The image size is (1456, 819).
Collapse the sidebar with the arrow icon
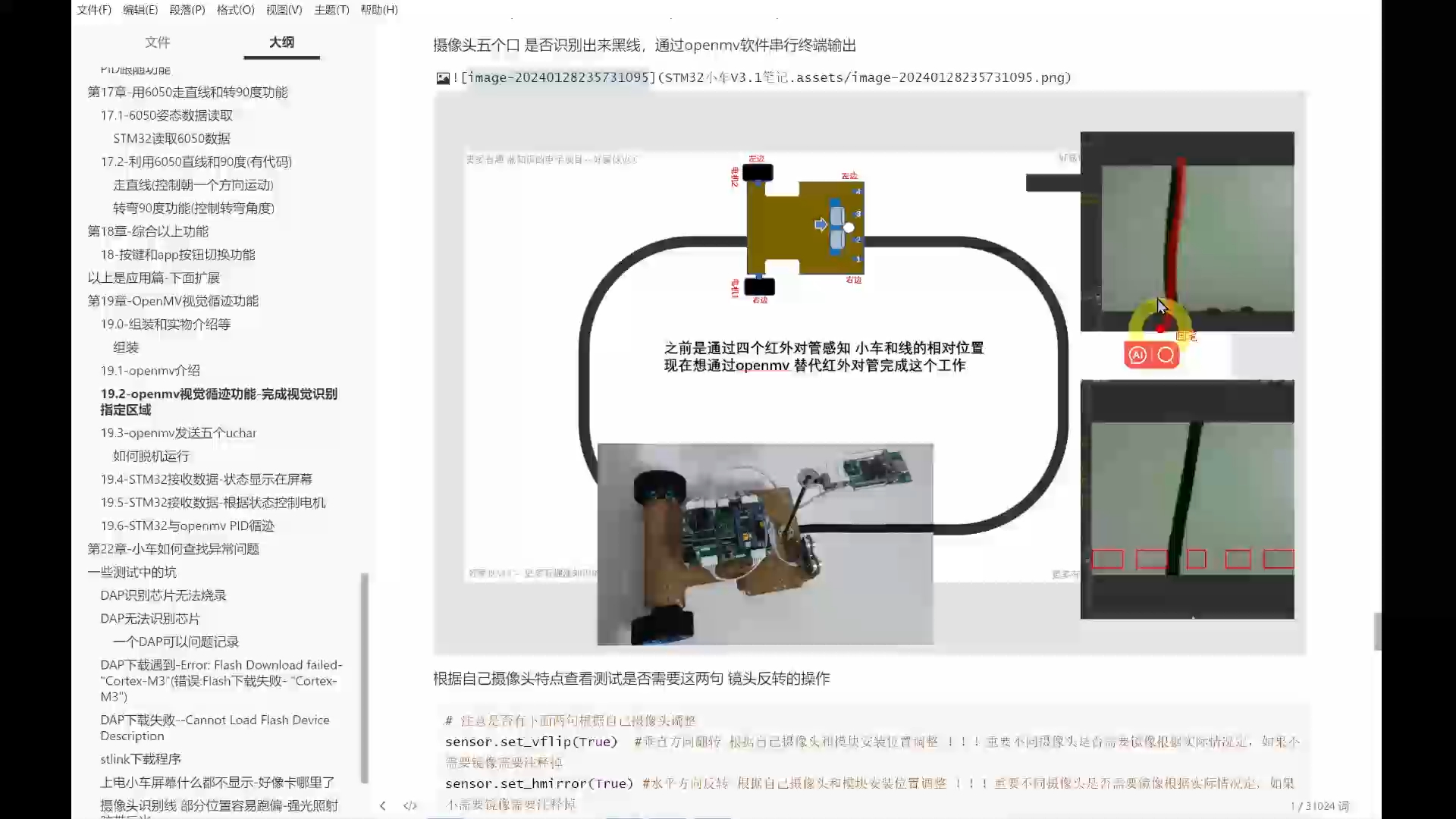point(382,805)
